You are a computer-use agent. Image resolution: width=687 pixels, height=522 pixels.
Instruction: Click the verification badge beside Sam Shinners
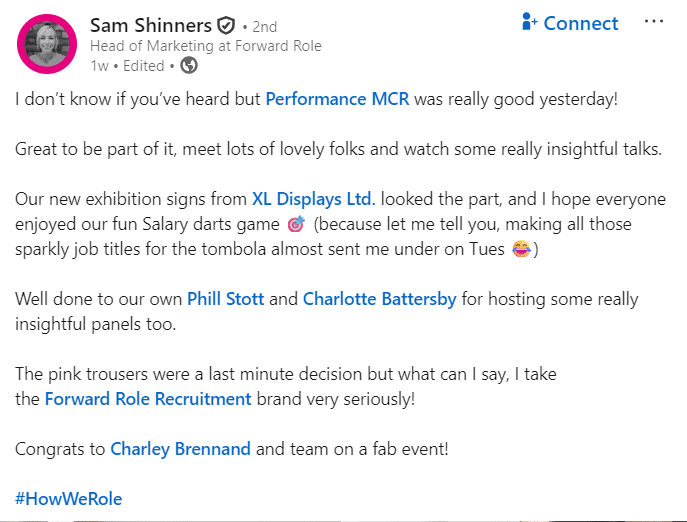[x=226, y=25]
